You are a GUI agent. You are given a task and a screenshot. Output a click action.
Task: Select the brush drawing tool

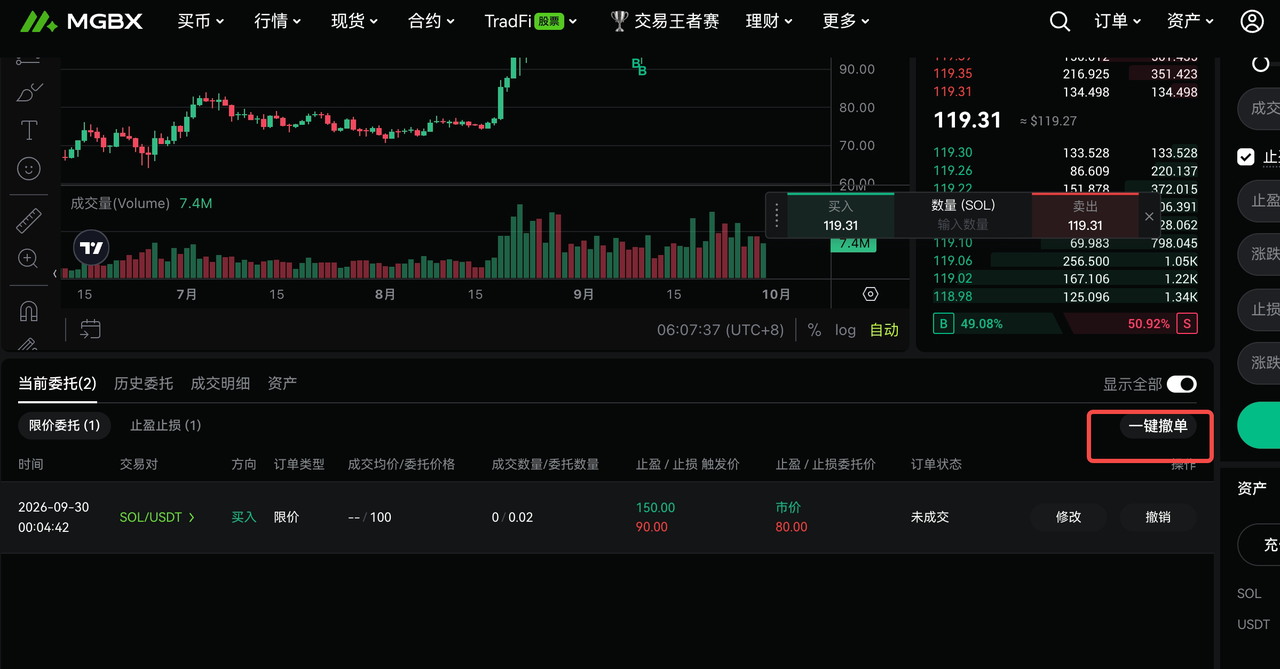pos(29,93)
